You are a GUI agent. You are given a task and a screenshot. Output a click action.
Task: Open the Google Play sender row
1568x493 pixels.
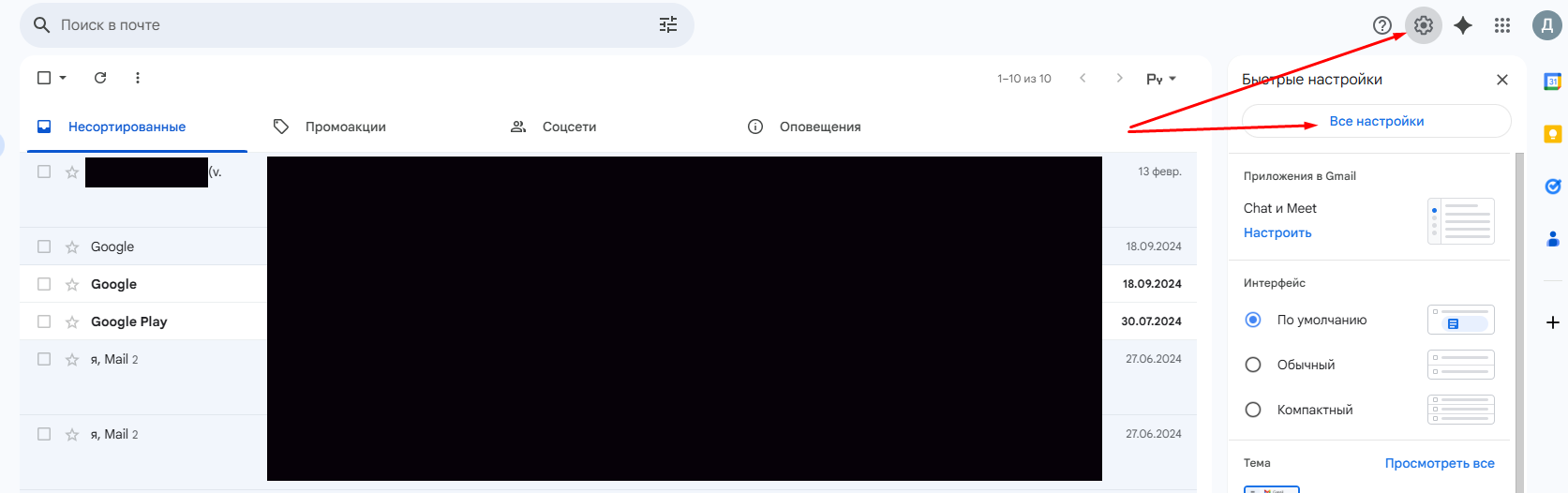[128, 321]
